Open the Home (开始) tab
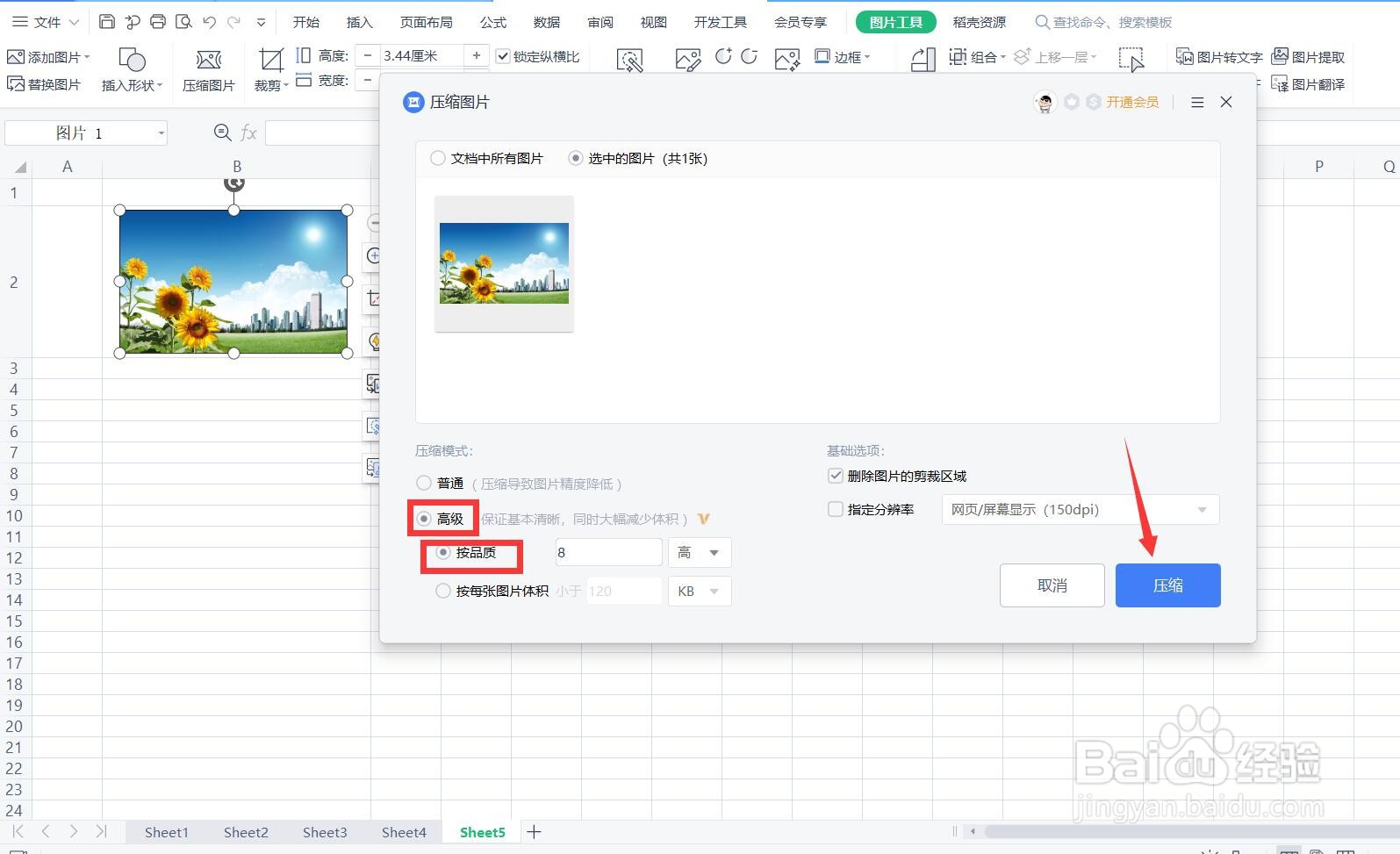The height and width of the screenshot is (854, 1400). coord(306,22)
